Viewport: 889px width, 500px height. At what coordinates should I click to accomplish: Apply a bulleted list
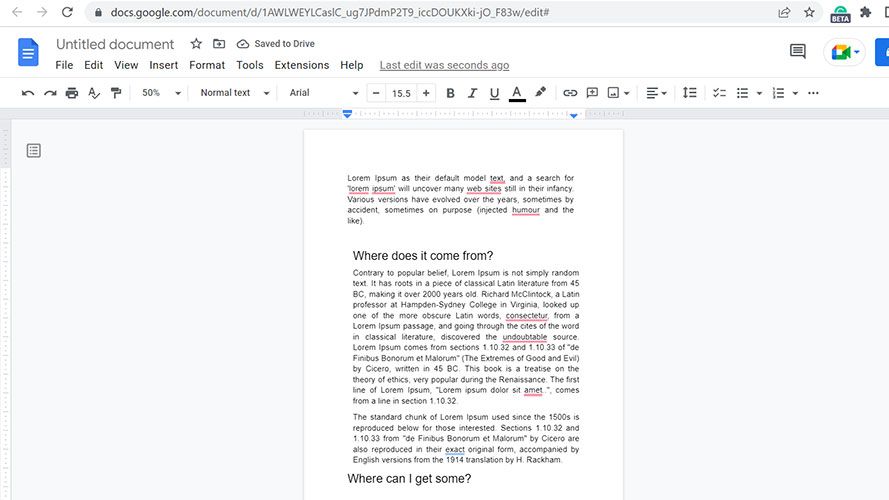[x=742, y=93]
